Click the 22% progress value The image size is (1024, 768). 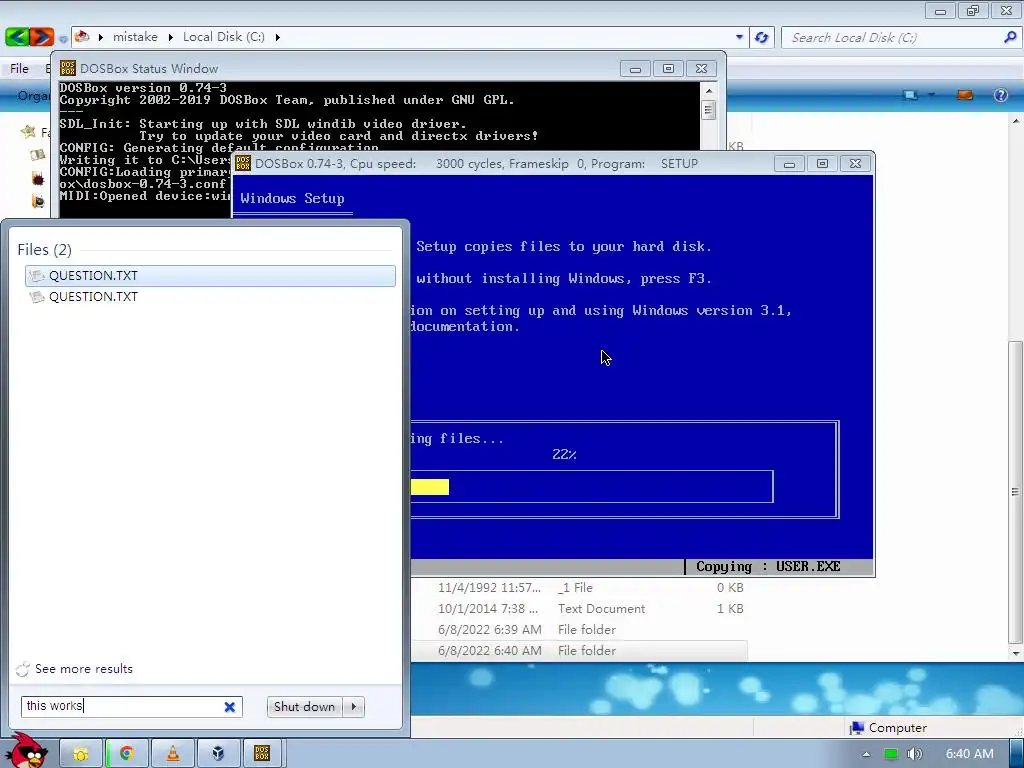(x=564, y=454)
